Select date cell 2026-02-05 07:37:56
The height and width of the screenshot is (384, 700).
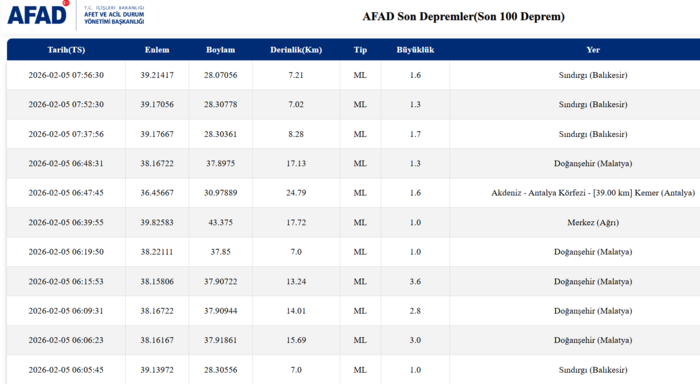coord(66,134)
